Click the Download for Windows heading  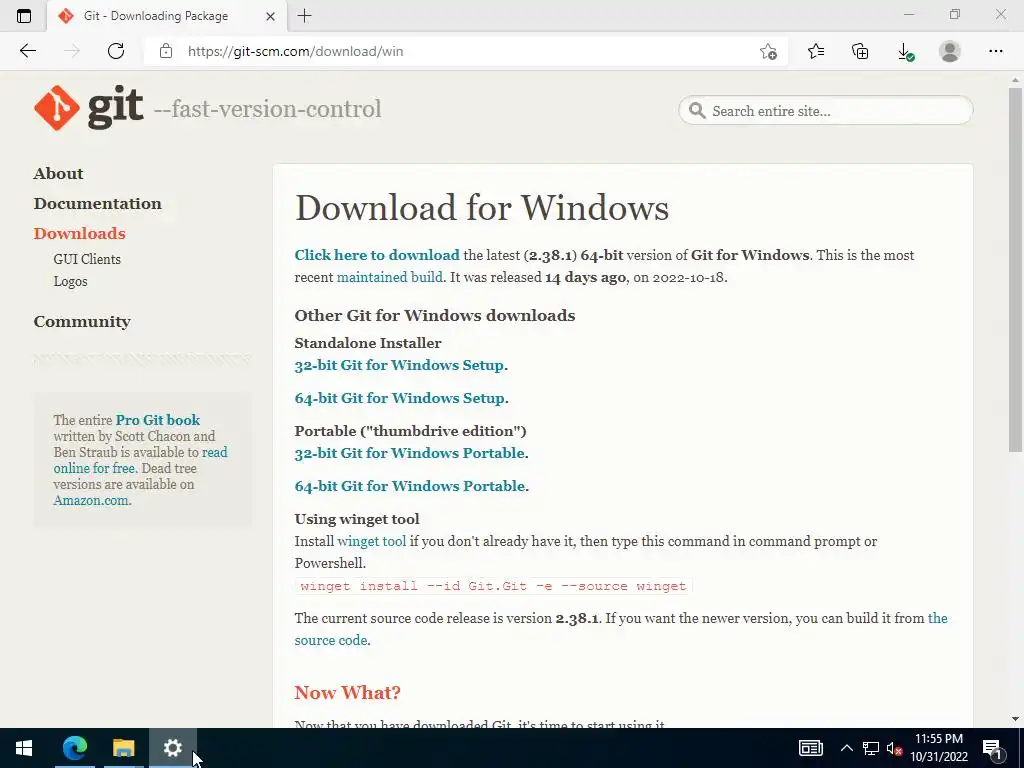(482, 208)
